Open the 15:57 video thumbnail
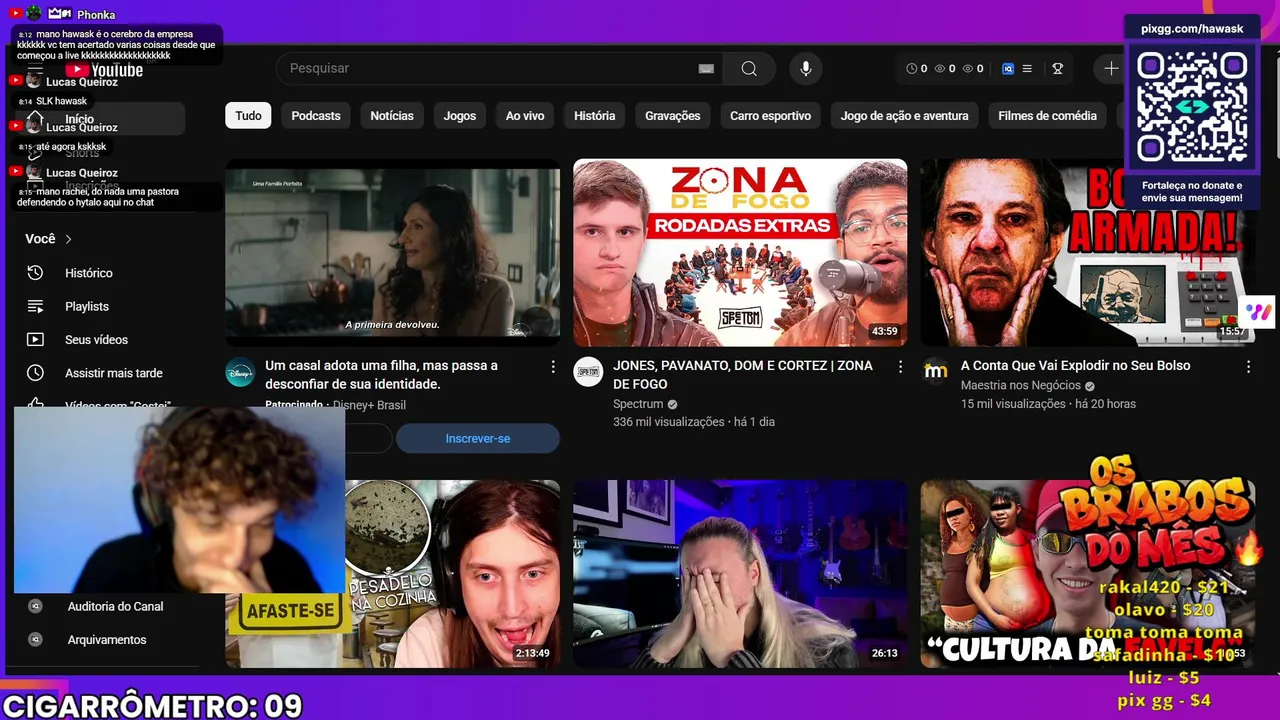The image size is (1280, 720). click(1088, 253)
